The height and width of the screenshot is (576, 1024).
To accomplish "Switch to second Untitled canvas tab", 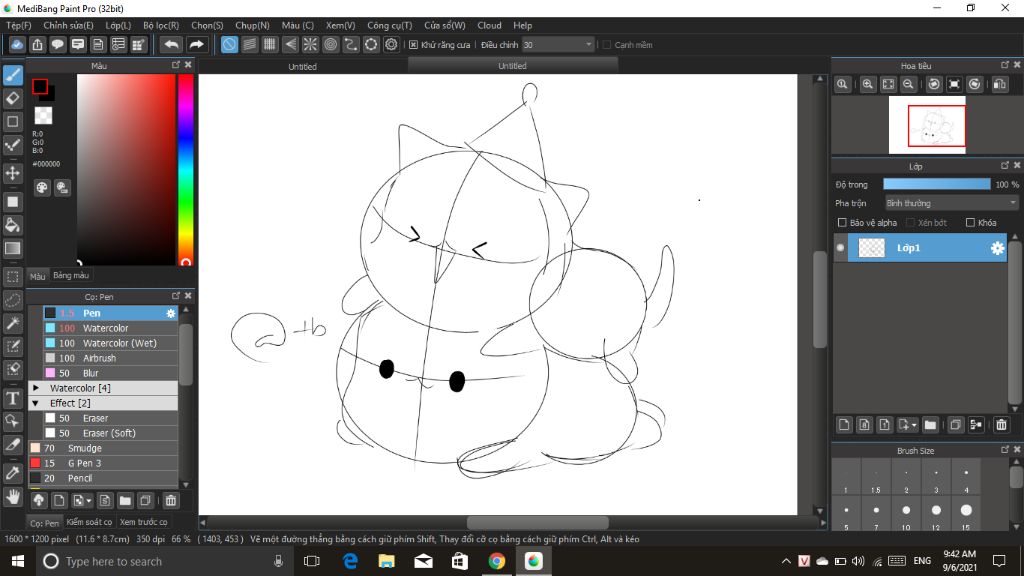I will [512, 65].
